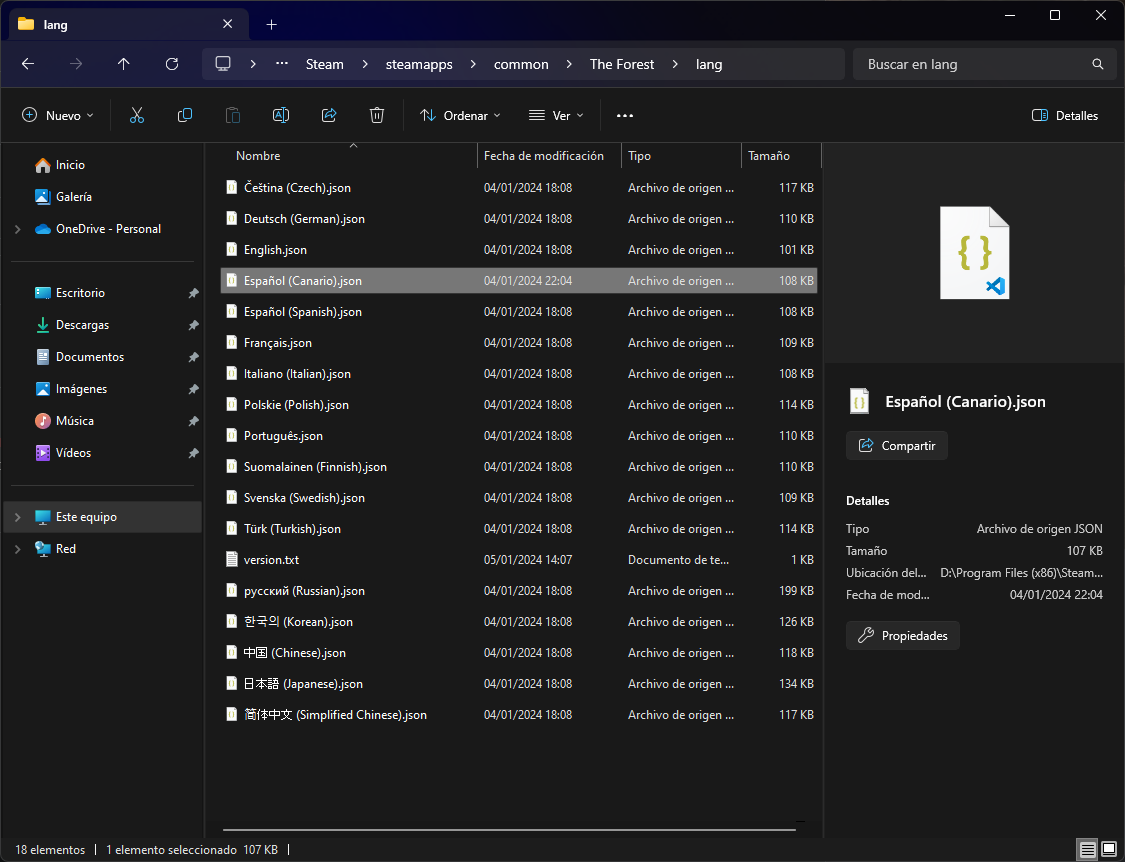Click the pin next to Música
The width and height of the screenshot is (1125, 862).
point(193,421)
